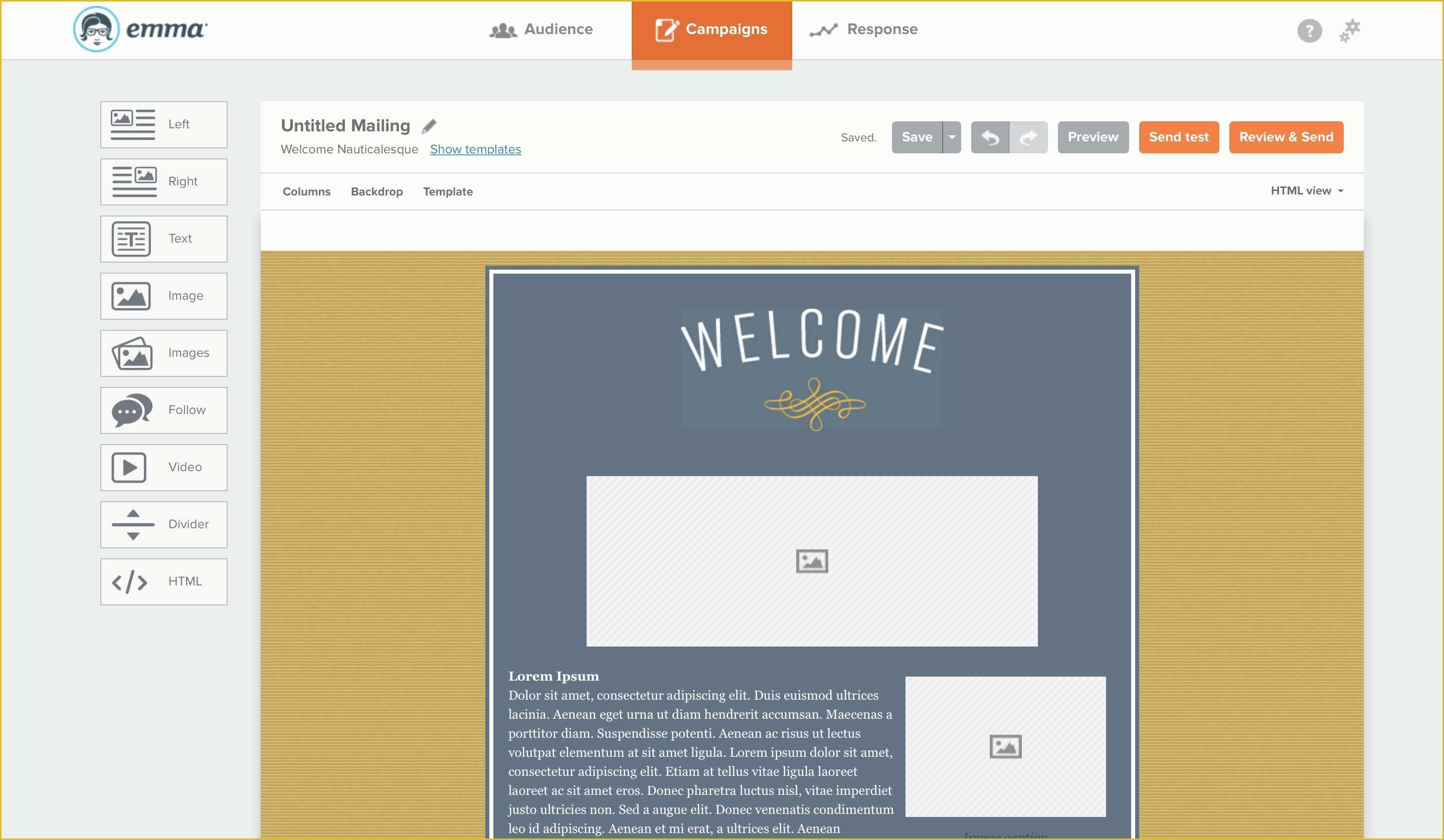
Task: Click the Preview button
Action: tap(1092, 137)
